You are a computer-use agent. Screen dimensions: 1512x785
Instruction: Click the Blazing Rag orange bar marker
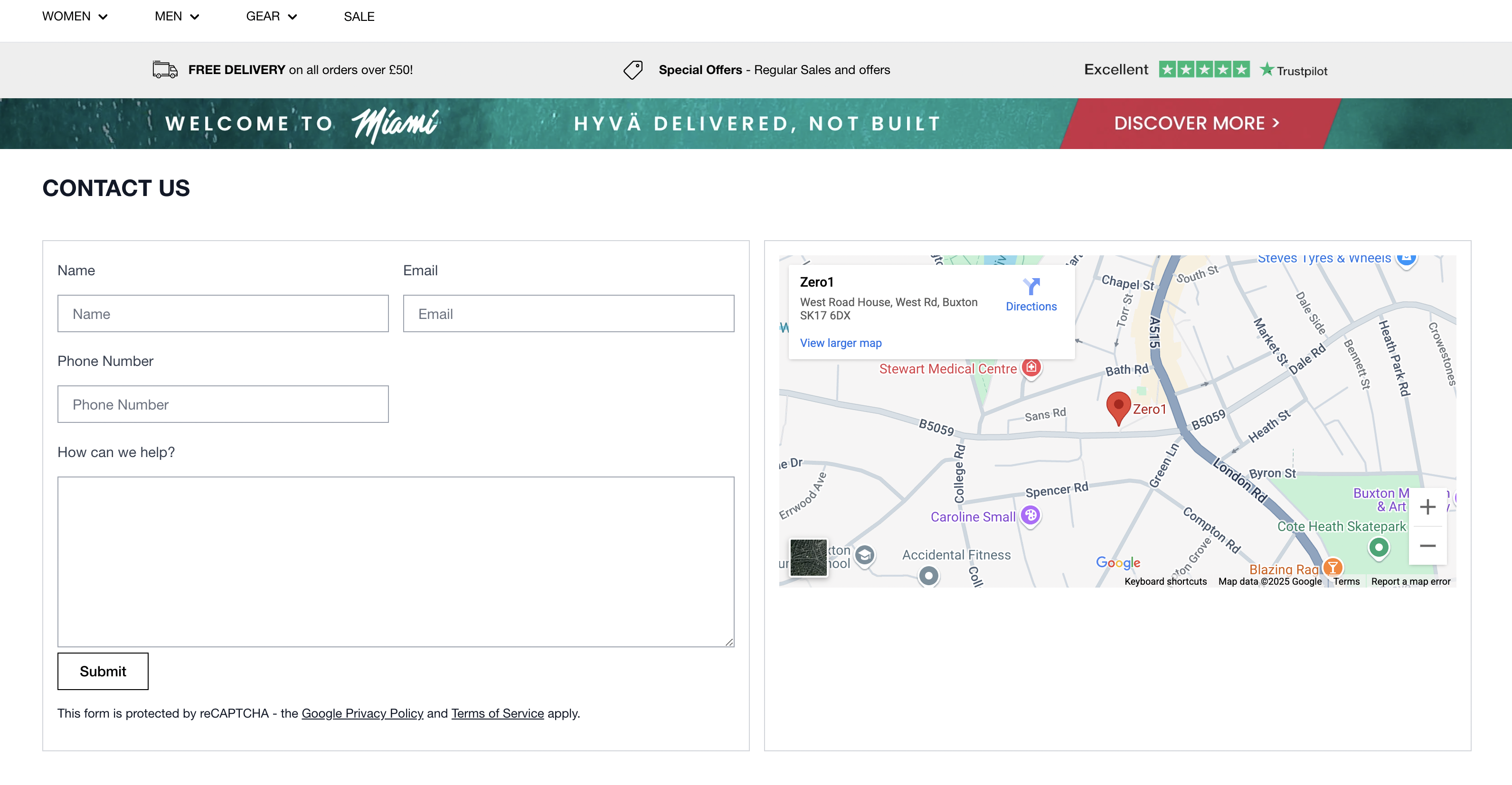point(1332,567)
